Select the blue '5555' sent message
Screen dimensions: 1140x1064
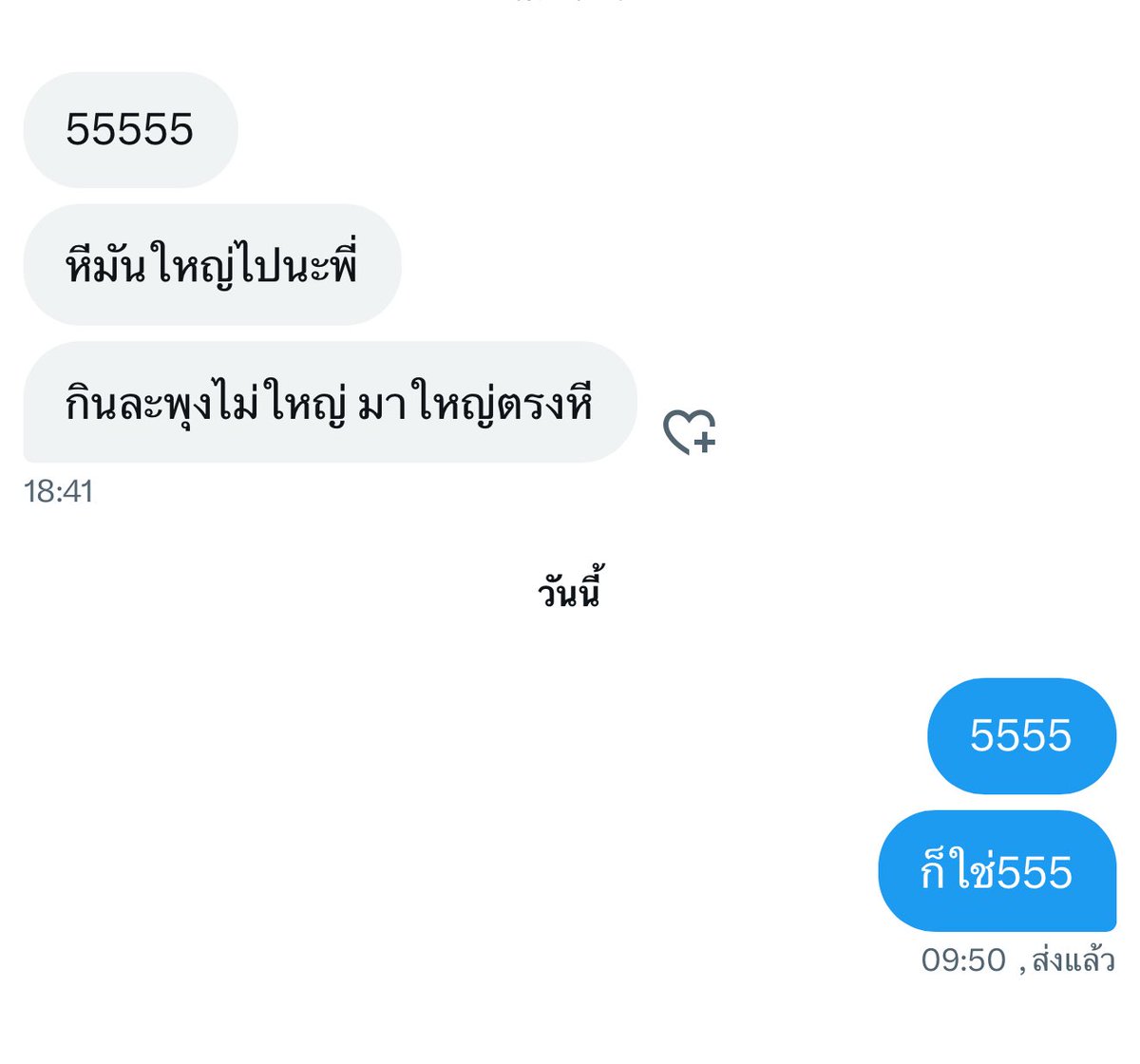1021,735
